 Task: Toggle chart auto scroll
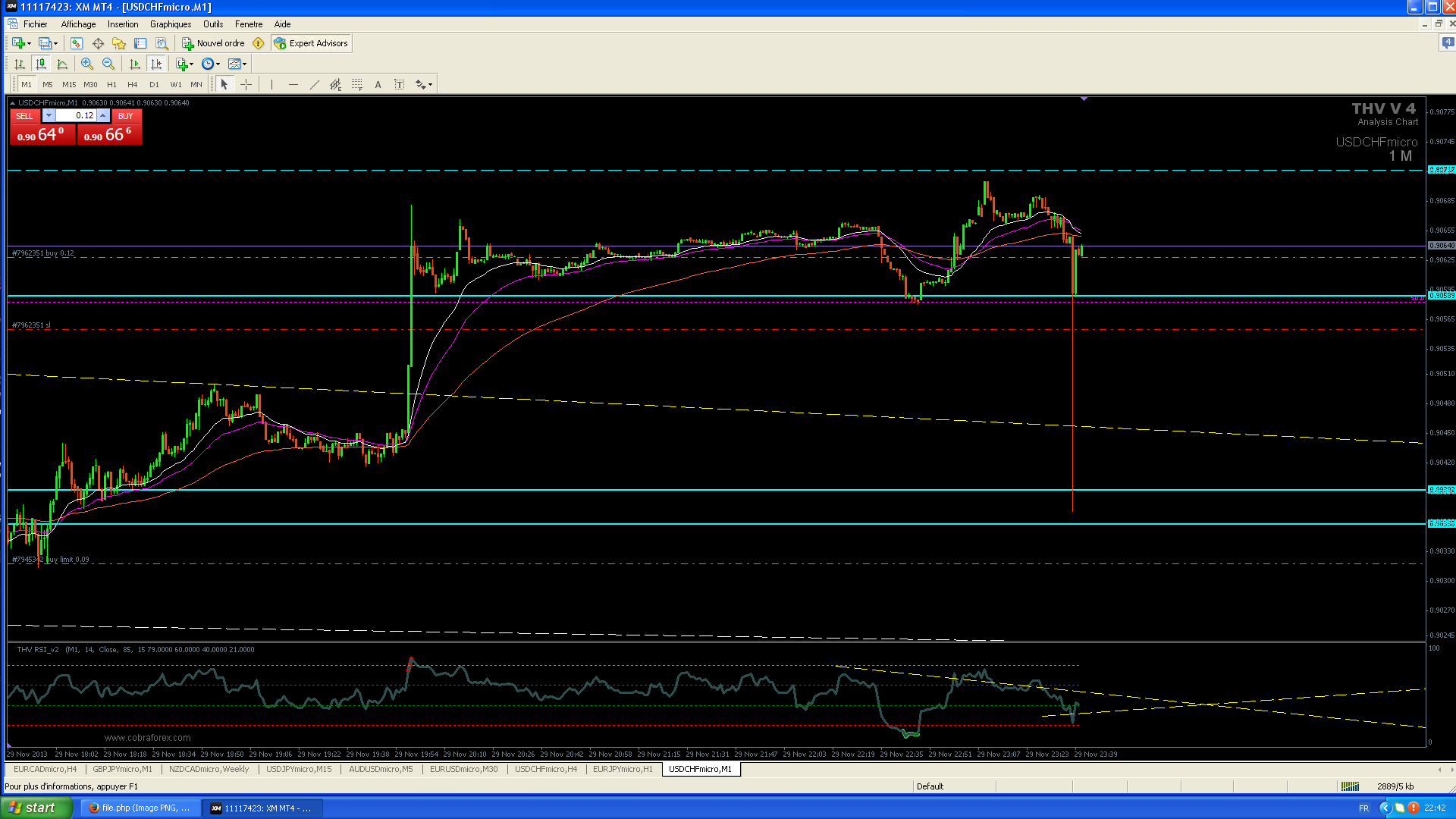[135, 64]
